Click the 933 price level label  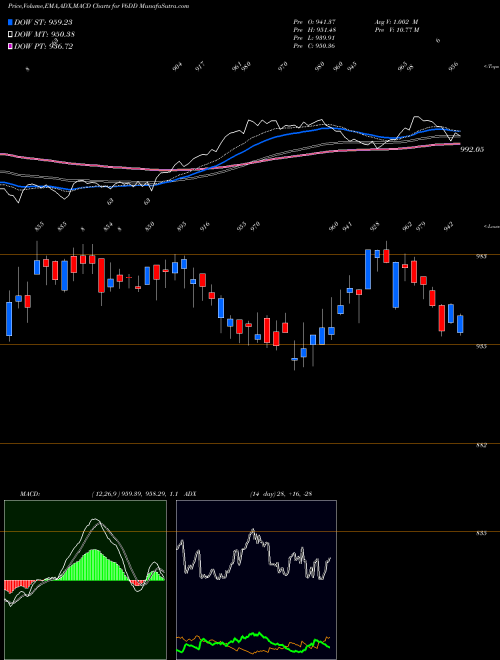tap(481, 346)
